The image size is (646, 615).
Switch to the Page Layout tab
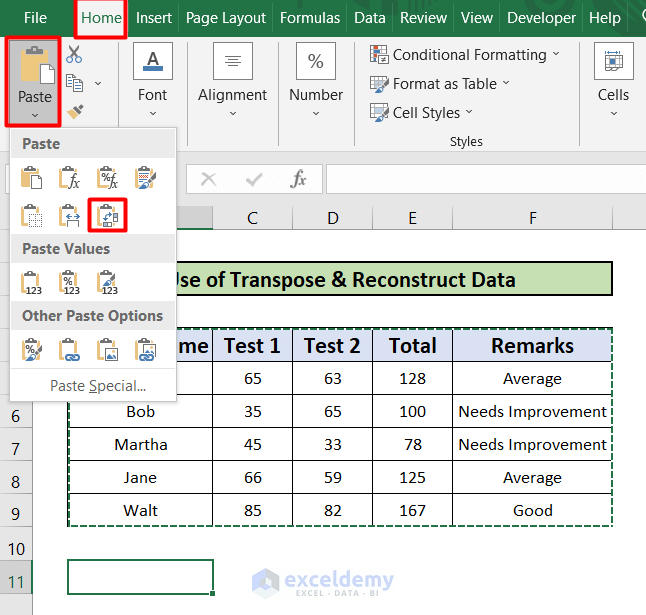click(x=226, y=18)
